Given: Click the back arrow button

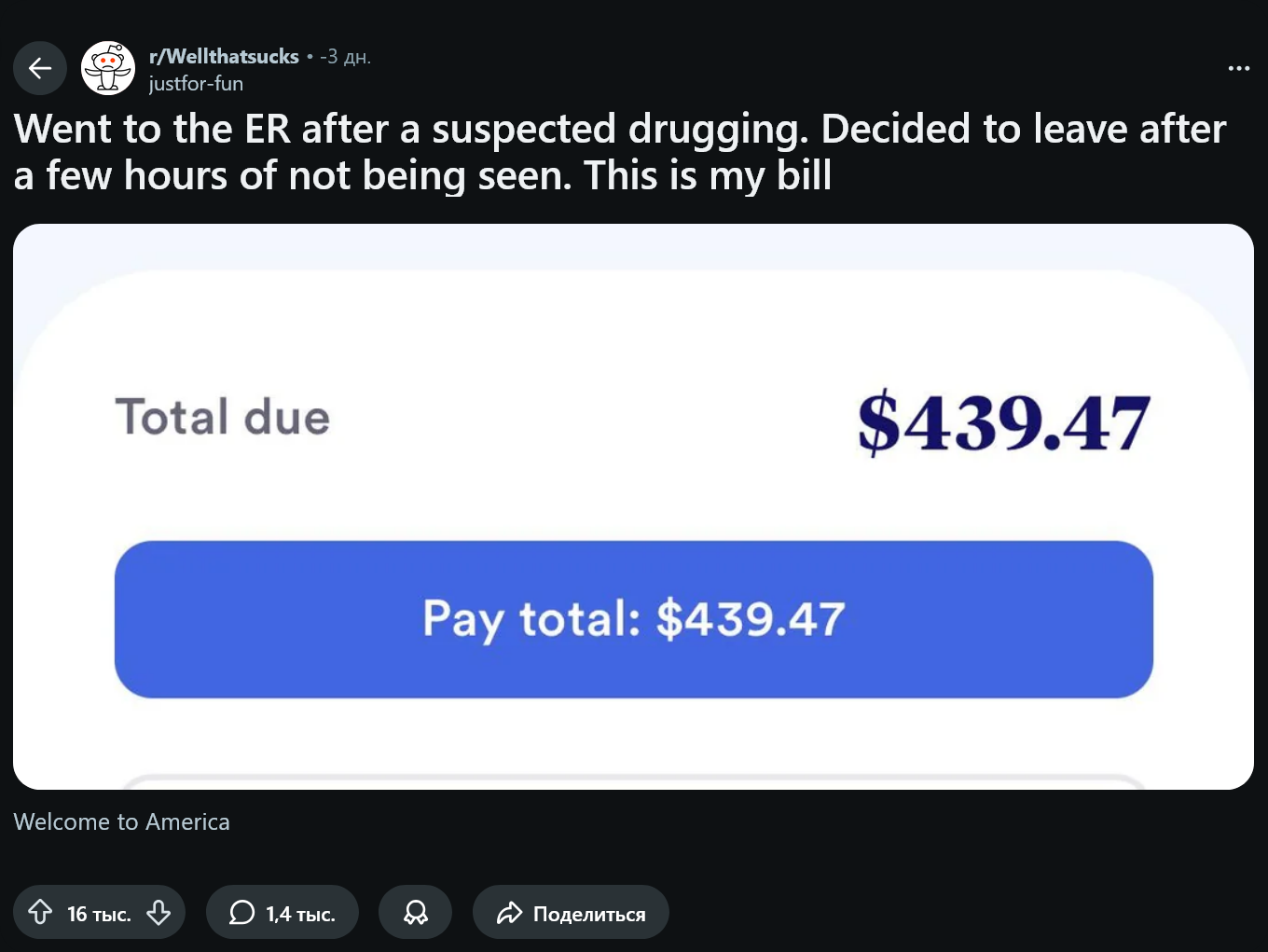Looking at the screenshot, I should [x=40, y=68].
